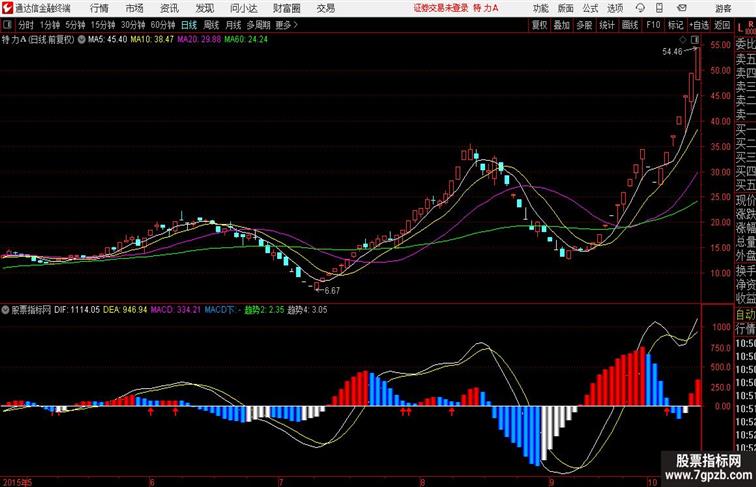This screenshot has height=487, width=756.
Task: Click the 通达信 app logo icon
Action: 7,8
